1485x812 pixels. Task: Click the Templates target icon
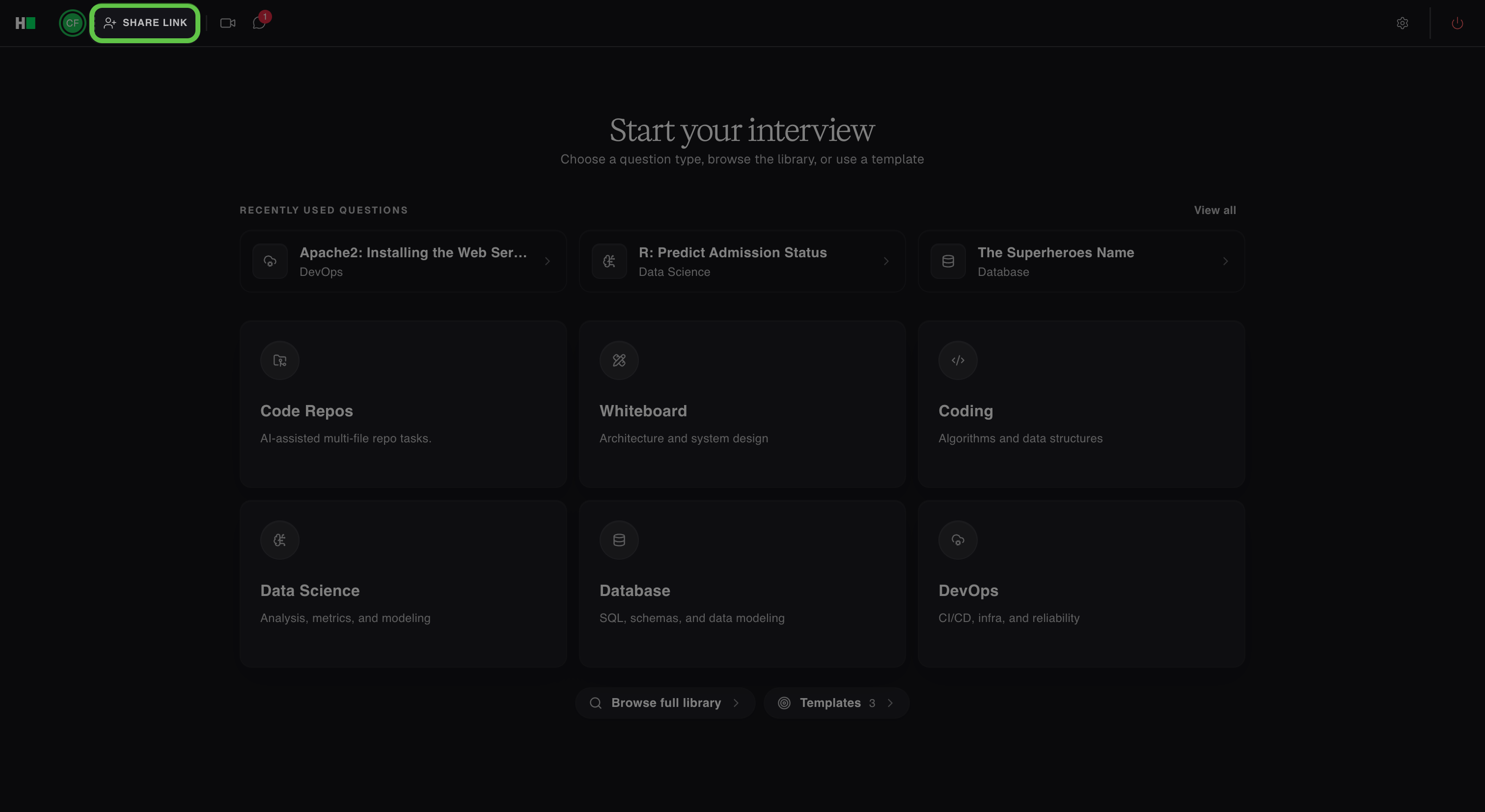pyautogui.click(x=784, y=703)
